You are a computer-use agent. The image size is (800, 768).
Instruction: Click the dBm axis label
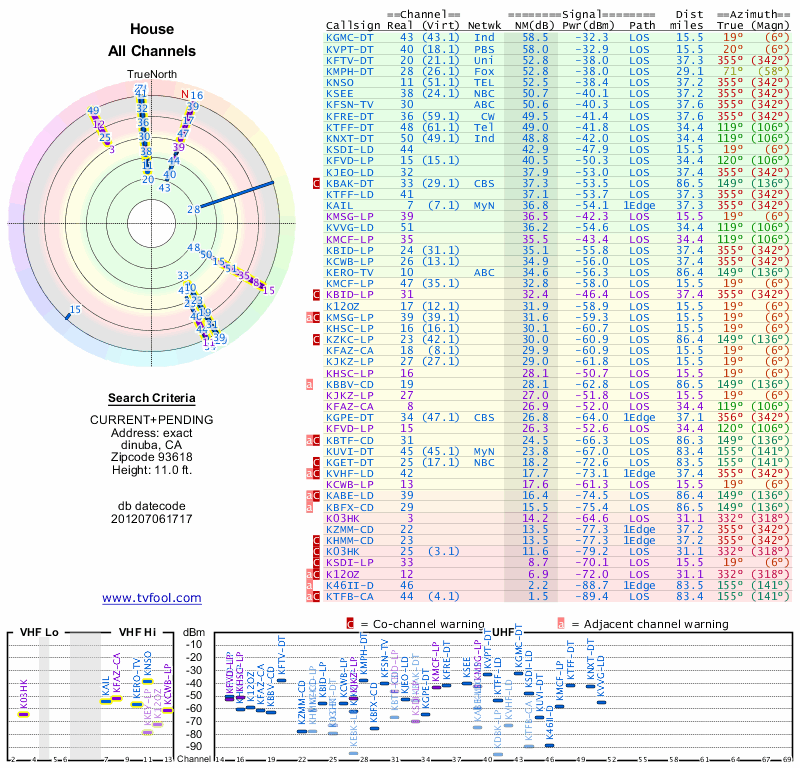[194, 633]
